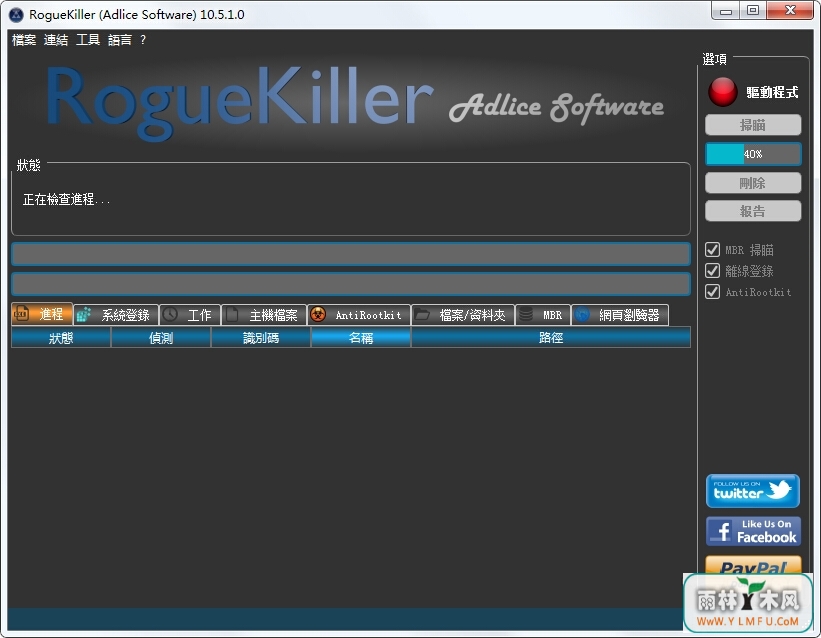Click the red driver status indicator
The width and height of the screenshot is (821, 638).
point(723,92)
